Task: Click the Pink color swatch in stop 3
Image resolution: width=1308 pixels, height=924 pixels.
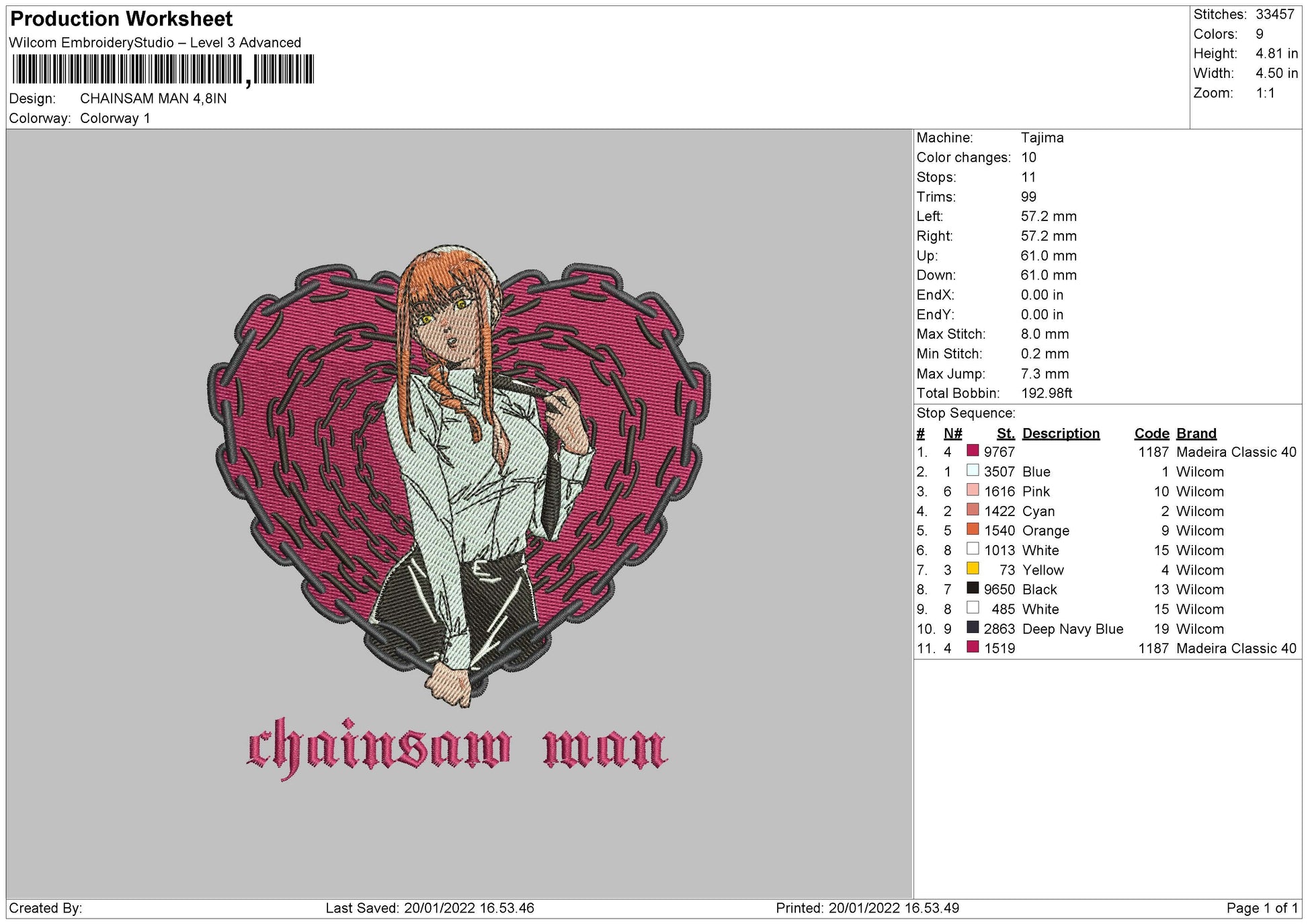Action: click(973, 490)
